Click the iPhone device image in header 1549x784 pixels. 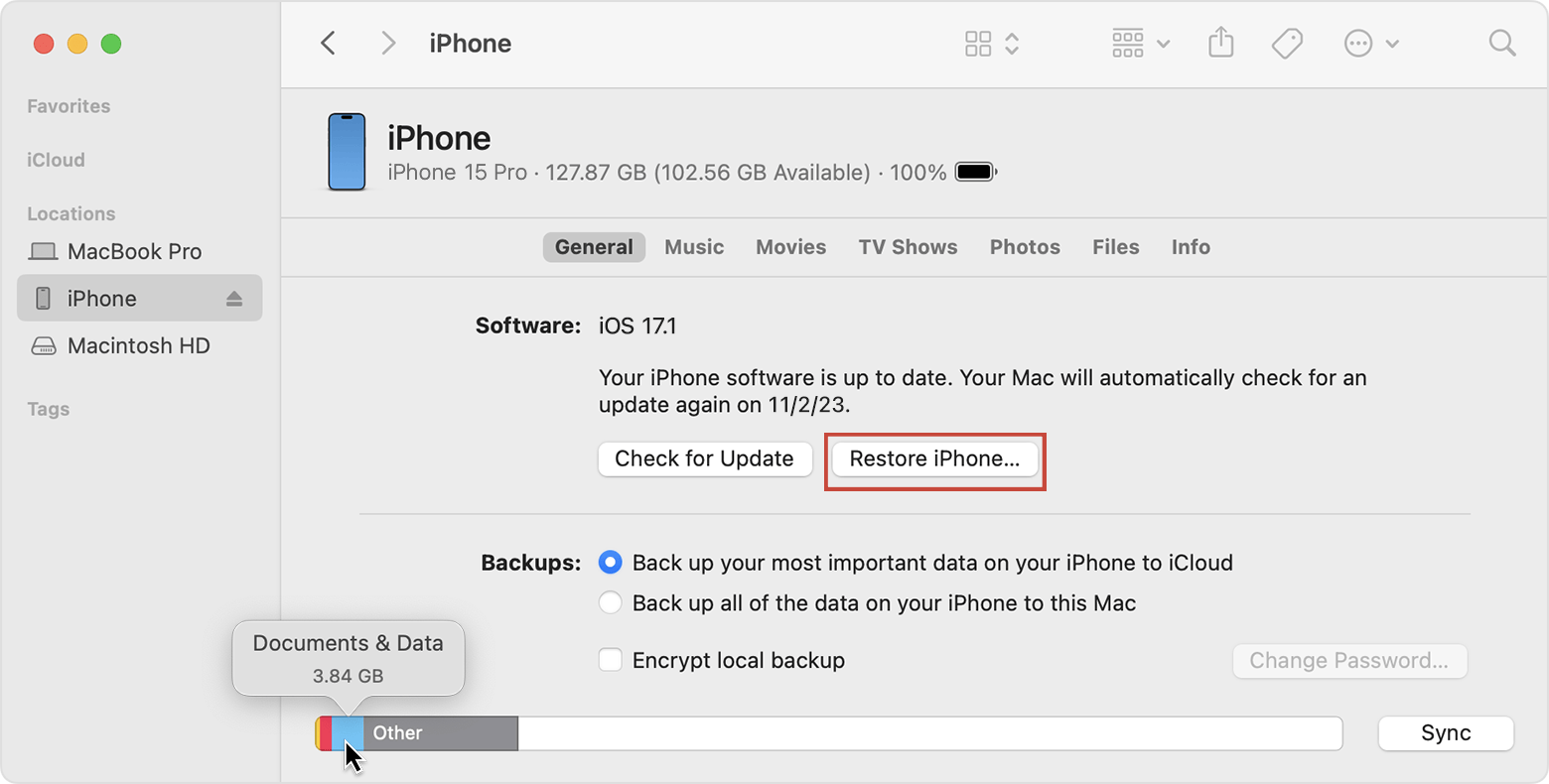click(347, 152)
